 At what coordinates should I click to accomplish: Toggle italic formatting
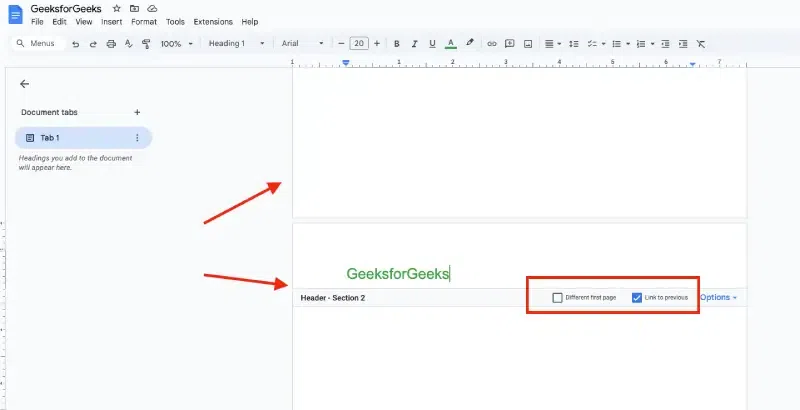pos(414,44)
